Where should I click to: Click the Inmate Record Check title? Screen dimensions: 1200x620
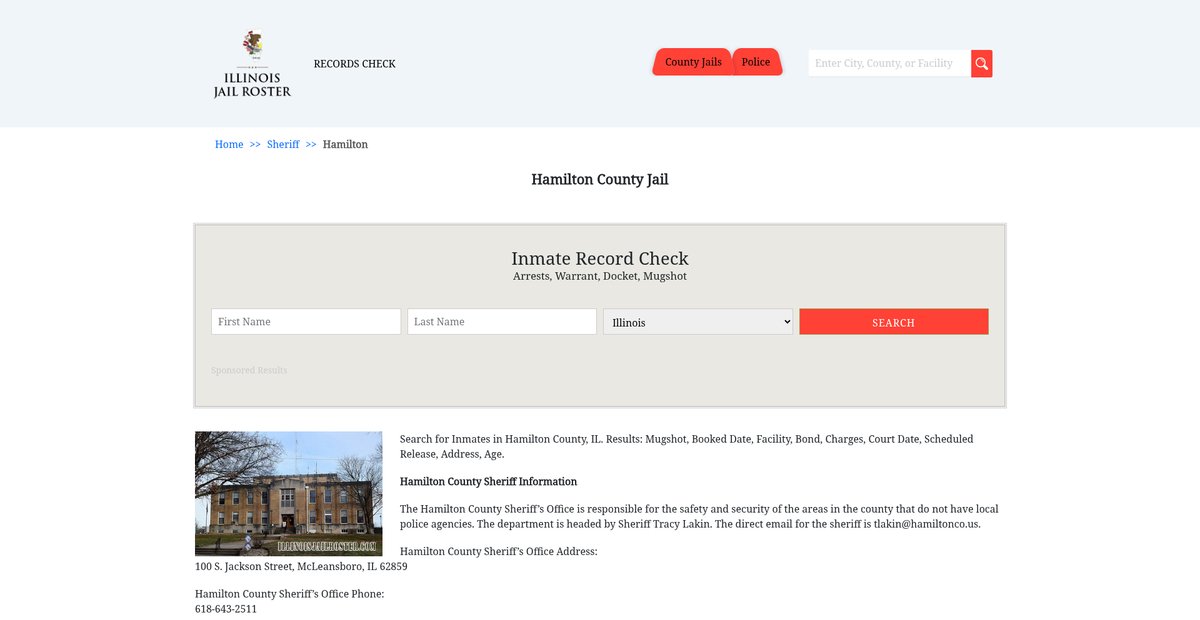[x=600, y=259]
